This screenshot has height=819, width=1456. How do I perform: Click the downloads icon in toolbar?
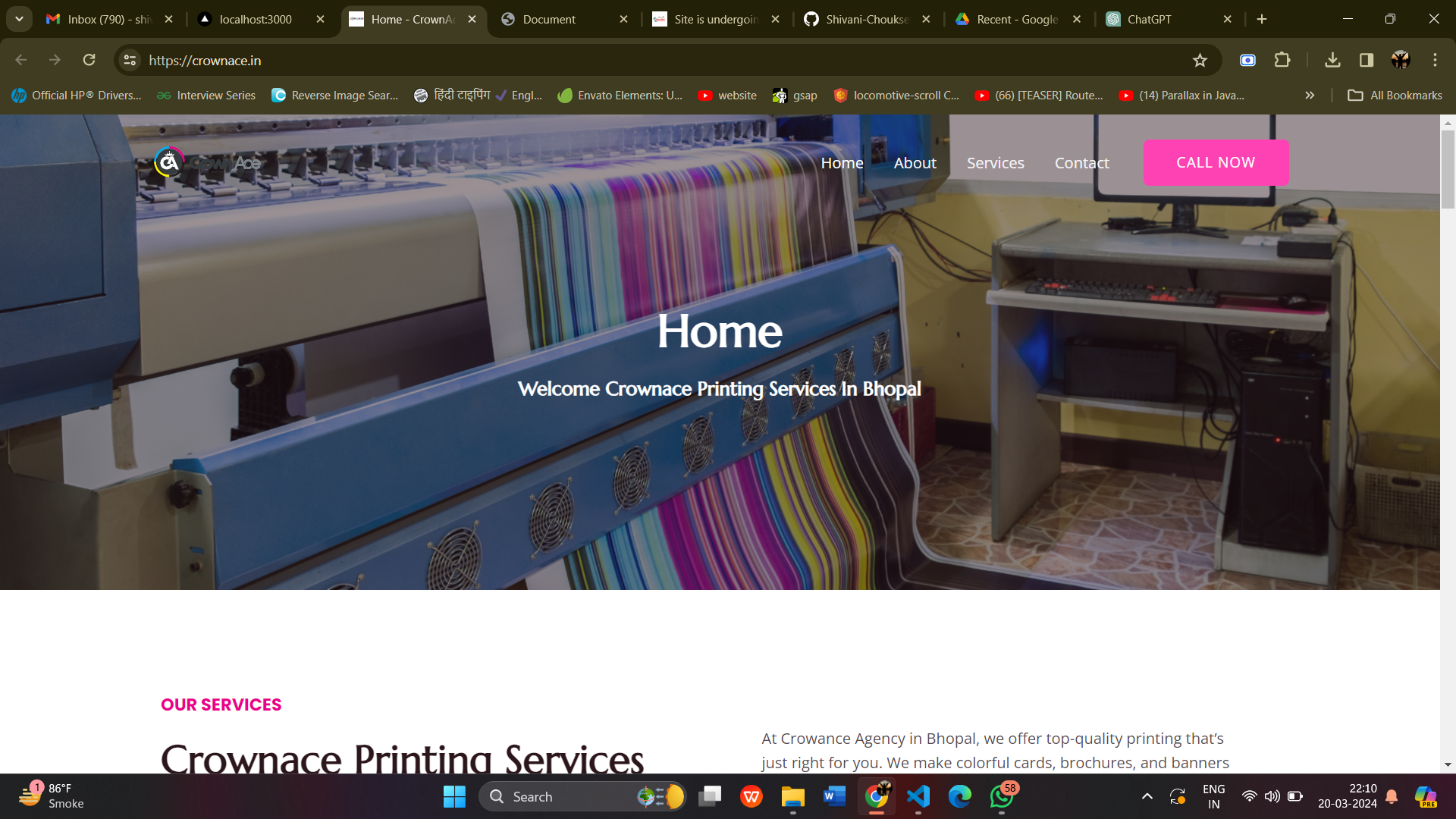(x=1332, y=60)
